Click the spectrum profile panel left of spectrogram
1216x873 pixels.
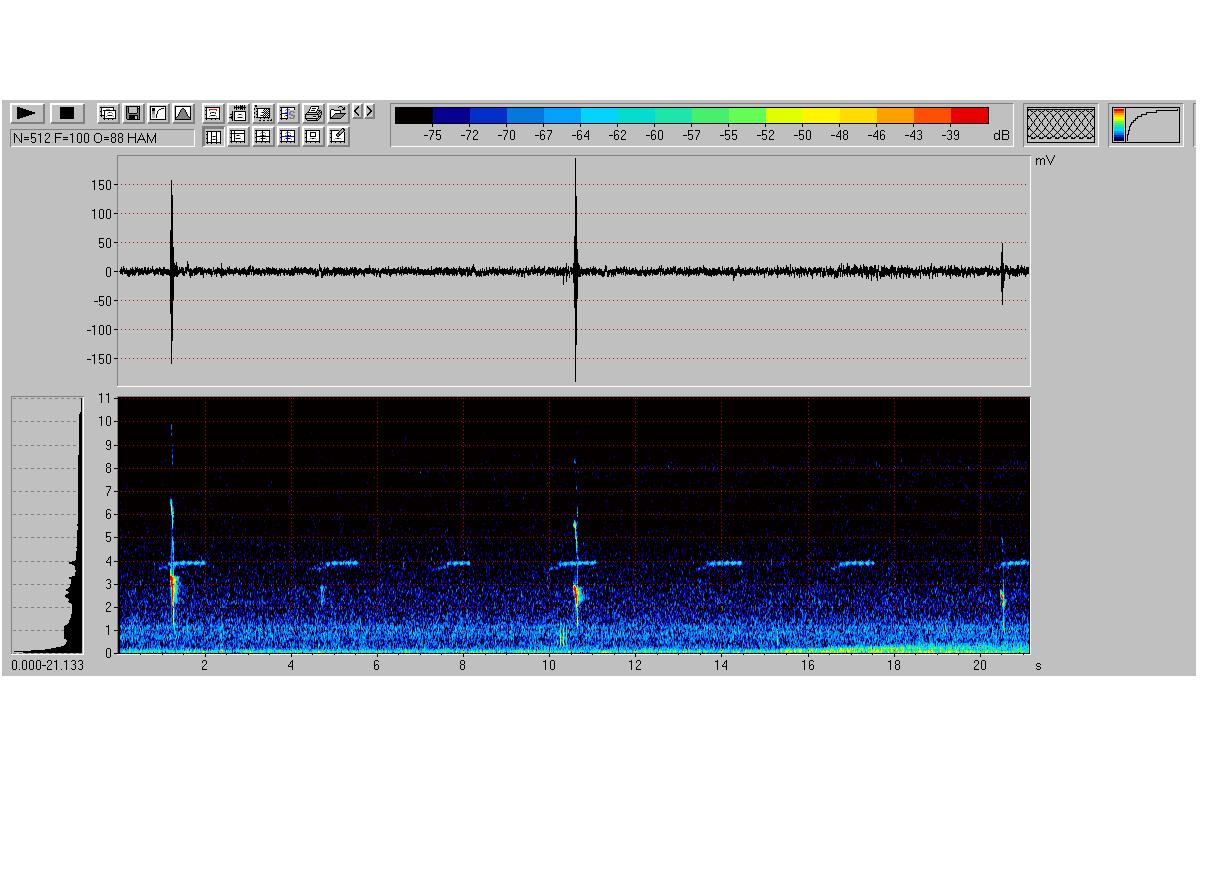click(x=47, y=525)
